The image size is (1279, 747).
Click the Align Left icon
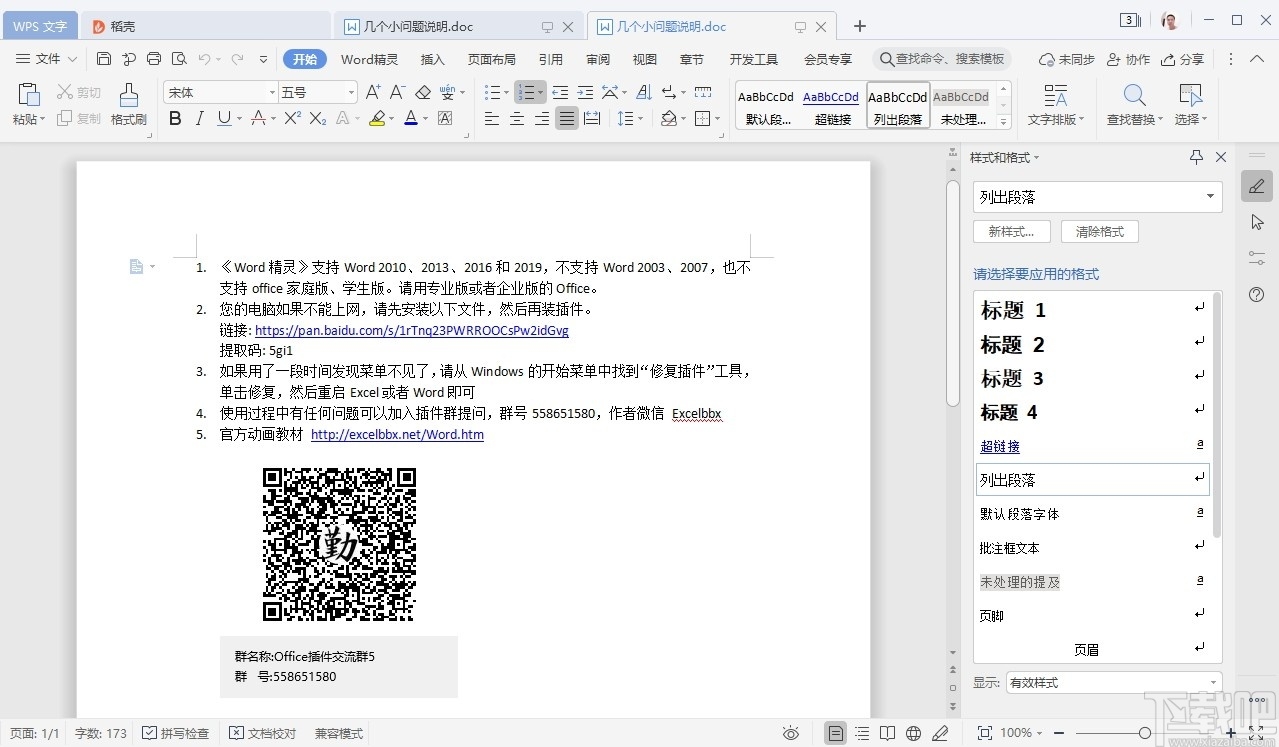(x=492, y=119)
